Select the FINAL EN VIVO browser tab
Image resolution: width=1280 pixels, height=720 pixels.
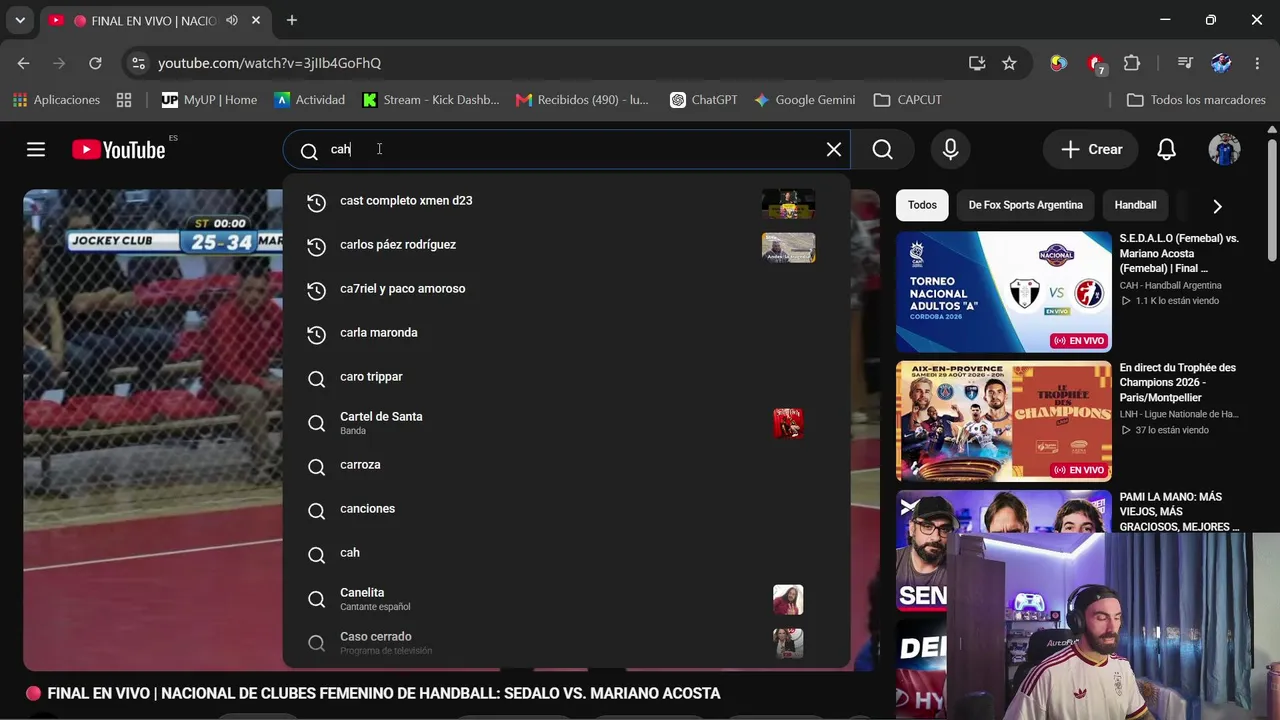tap(158, 20)
